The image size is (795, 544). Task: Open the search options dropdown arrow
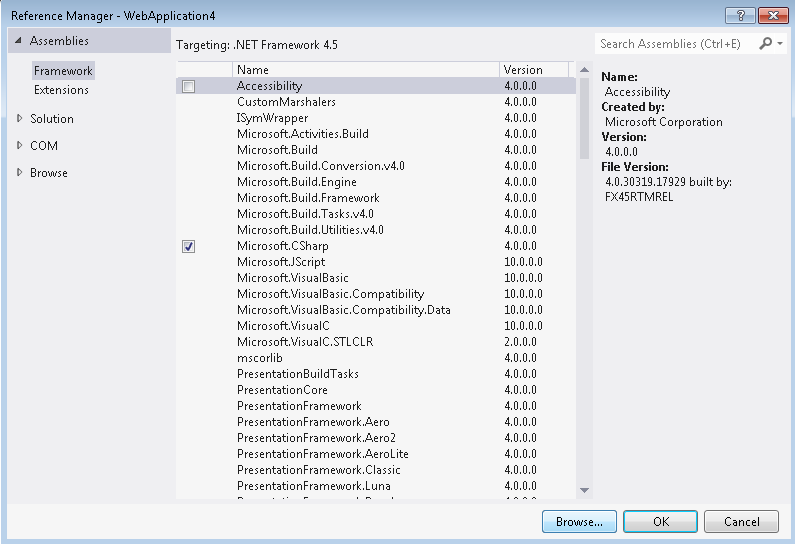tap(779, 44)
